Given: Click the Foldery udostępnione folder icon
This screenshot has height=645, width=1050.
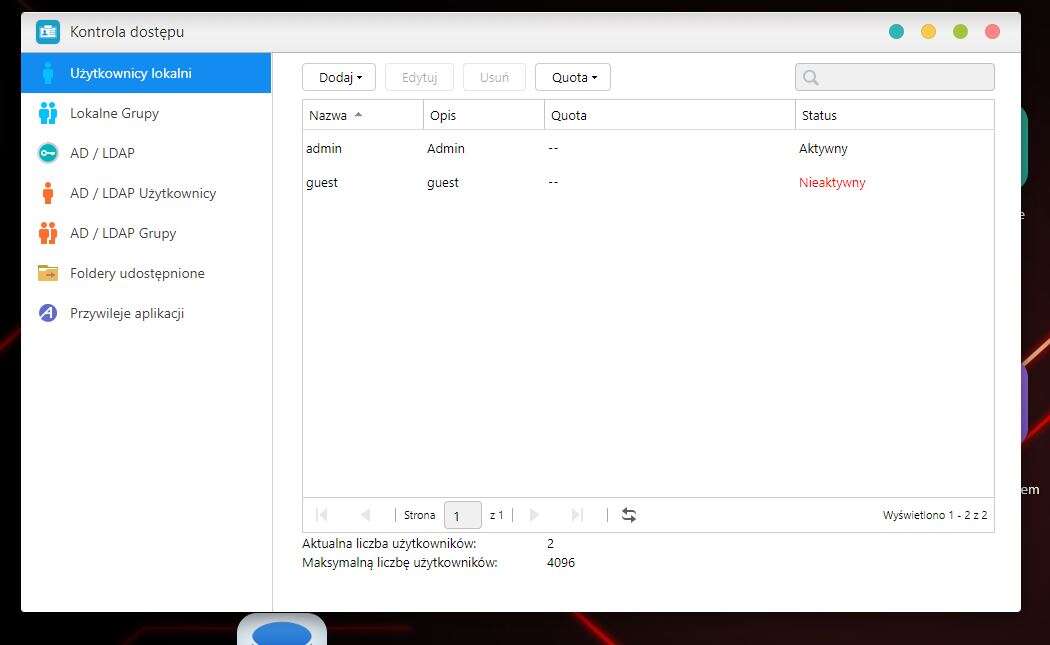Looking at the screenshot, I should point(47,273).
